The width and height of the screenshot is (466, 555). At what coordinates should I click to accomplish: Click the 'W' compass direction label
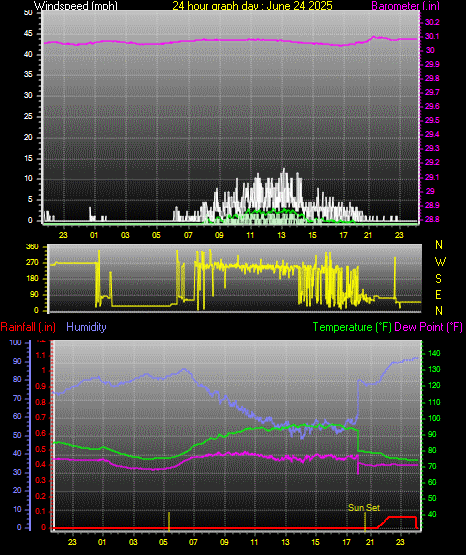click(x=440, y=262)
